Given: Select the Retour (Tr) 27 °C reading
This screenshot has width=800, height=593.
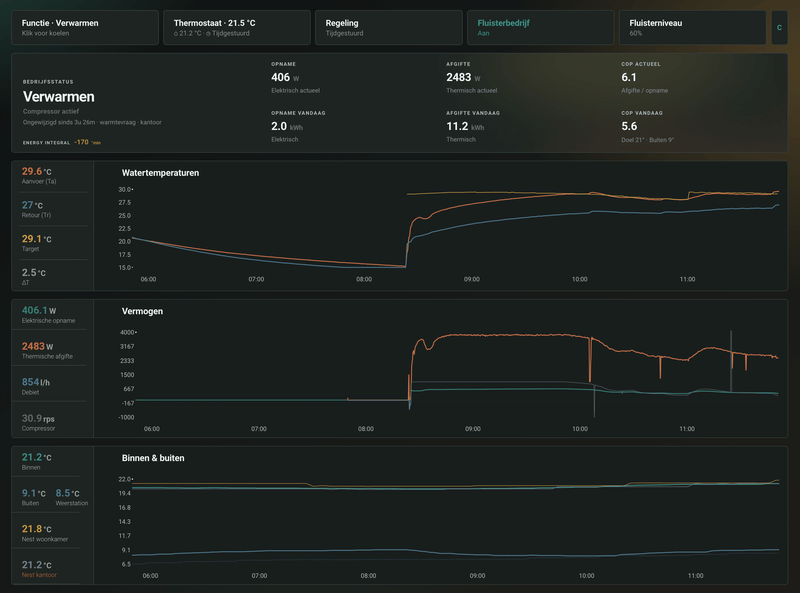Looking at the screenshot, I should pyautogui.click(x=36, y=209).
